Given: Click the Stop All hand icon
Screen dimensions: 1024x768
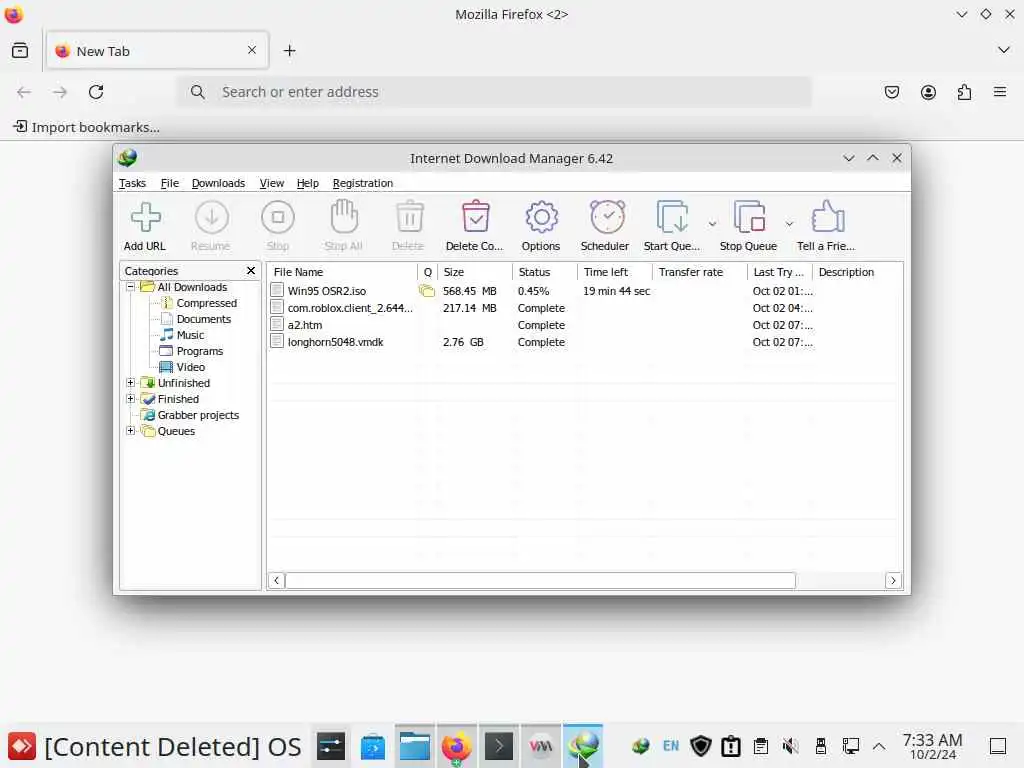Looking at the screenshot, I should pos(344,217).
